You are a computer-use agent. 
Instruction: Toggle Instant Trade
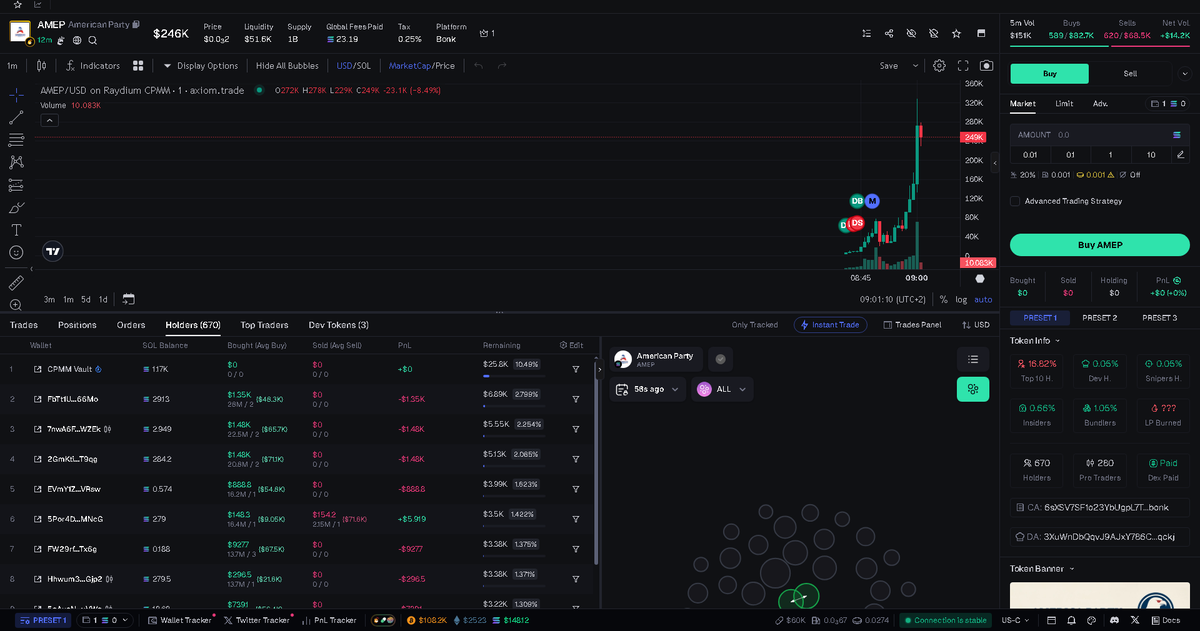point(830,325)
